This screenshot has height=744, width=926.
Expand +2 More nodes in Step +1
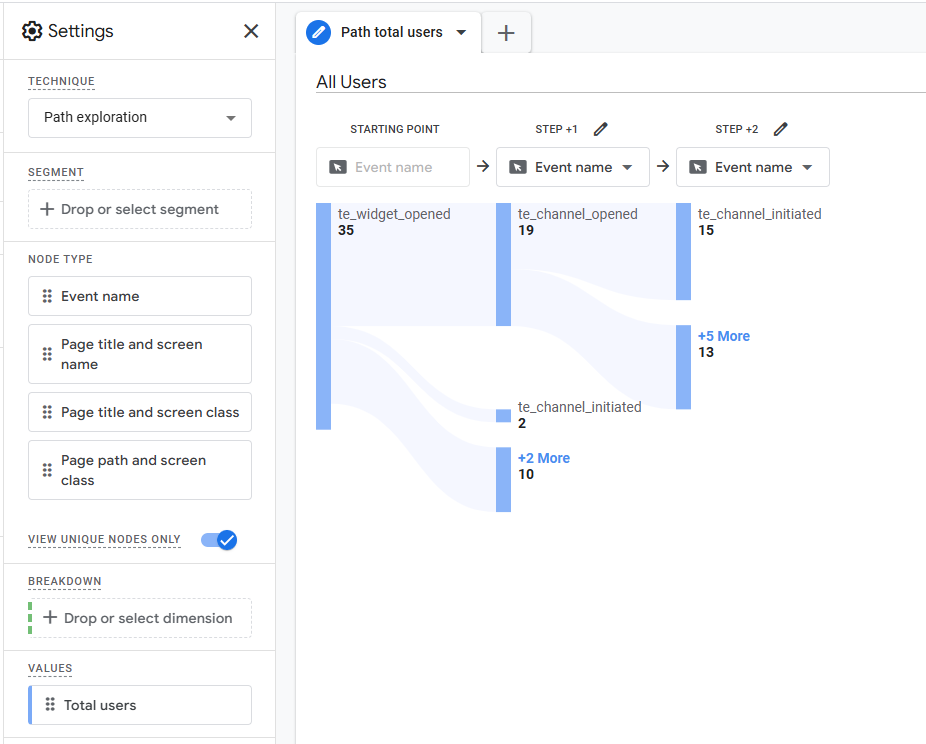point(544,458)
